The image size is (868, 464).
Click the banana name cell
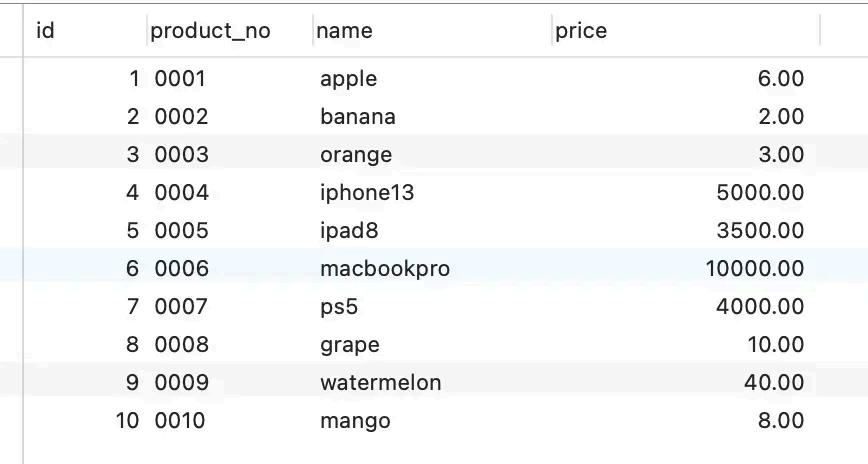[x=357, y=117]
